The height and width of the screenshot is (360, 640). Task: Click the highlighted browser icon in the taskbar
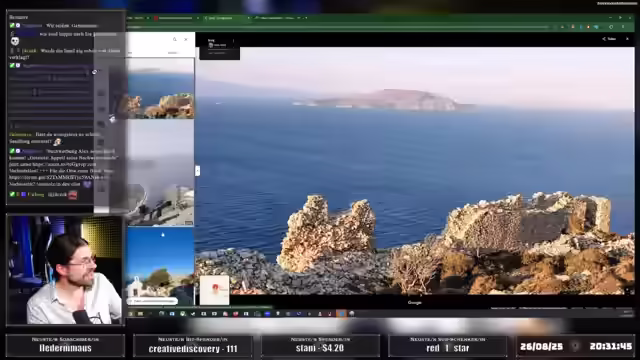pos(341,313)
